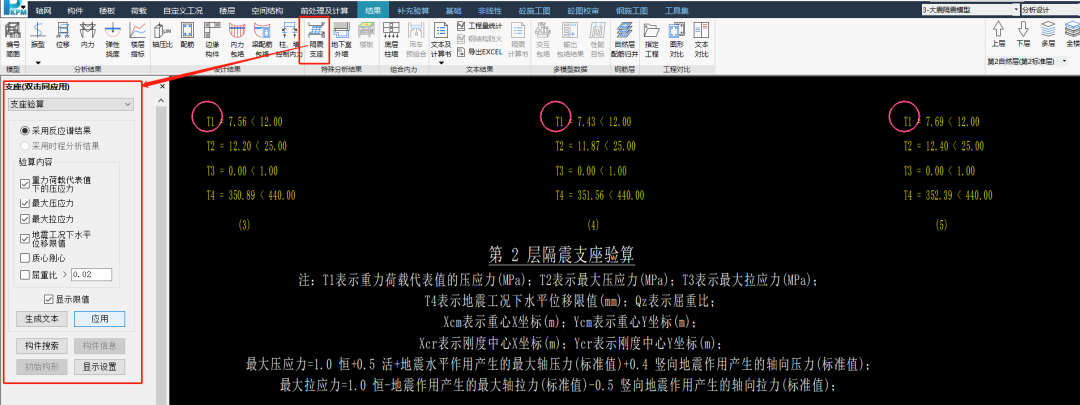Click the 构件搜索 button

tap(41, 346)
